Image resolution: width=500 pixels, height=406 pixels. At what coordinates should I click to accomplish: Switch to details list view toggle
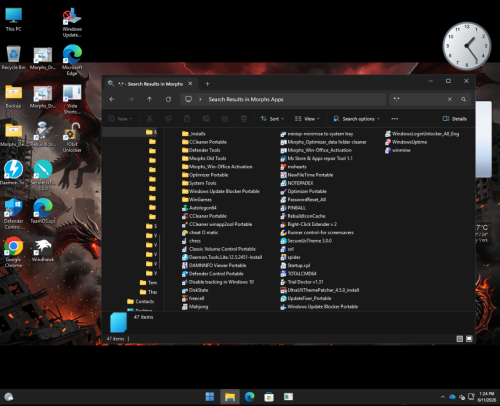459,339
